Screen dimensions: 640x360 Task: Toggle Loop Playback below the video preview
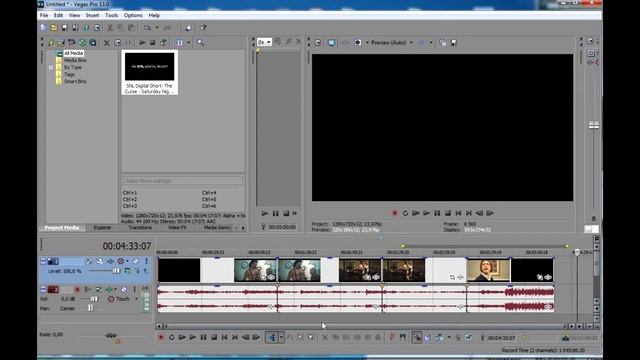click(x=405, y=213)
